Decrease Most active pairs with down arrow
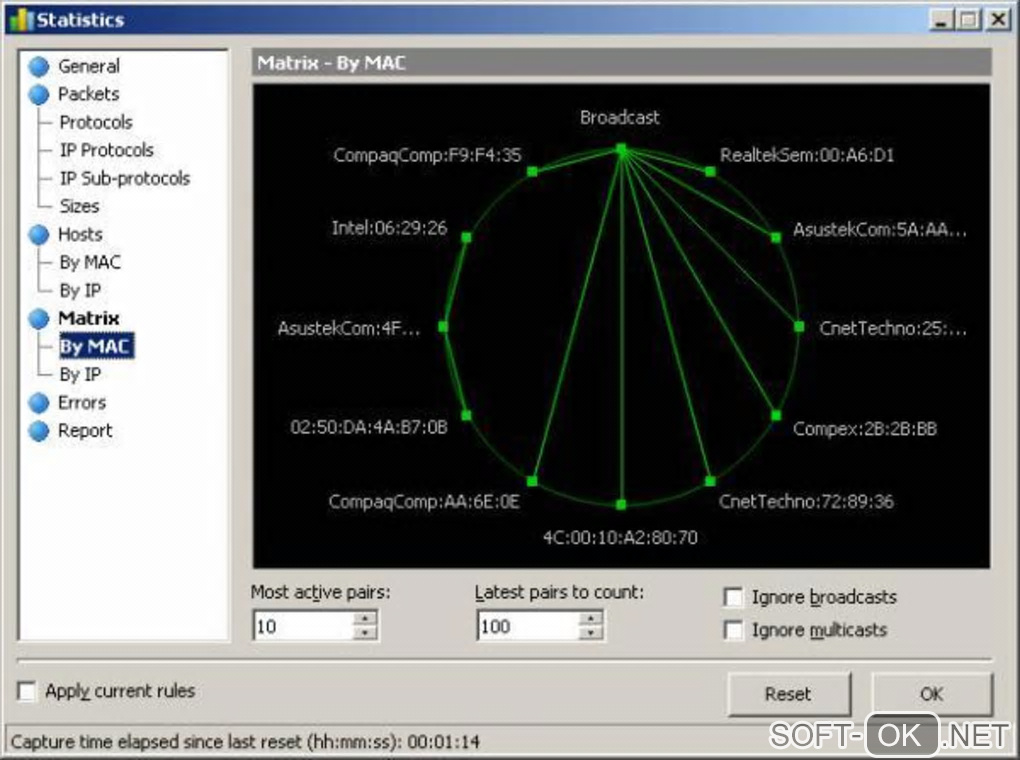Image resolution: width=1020 pixels, height=760 pixels. pyautogui.click(x=365, y=633)
